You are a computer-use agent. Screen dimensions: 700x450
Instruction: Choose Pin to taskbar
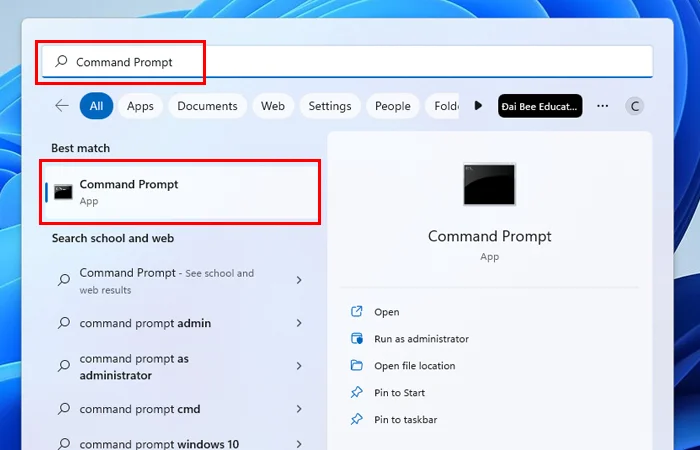click(x=406, y=420)
